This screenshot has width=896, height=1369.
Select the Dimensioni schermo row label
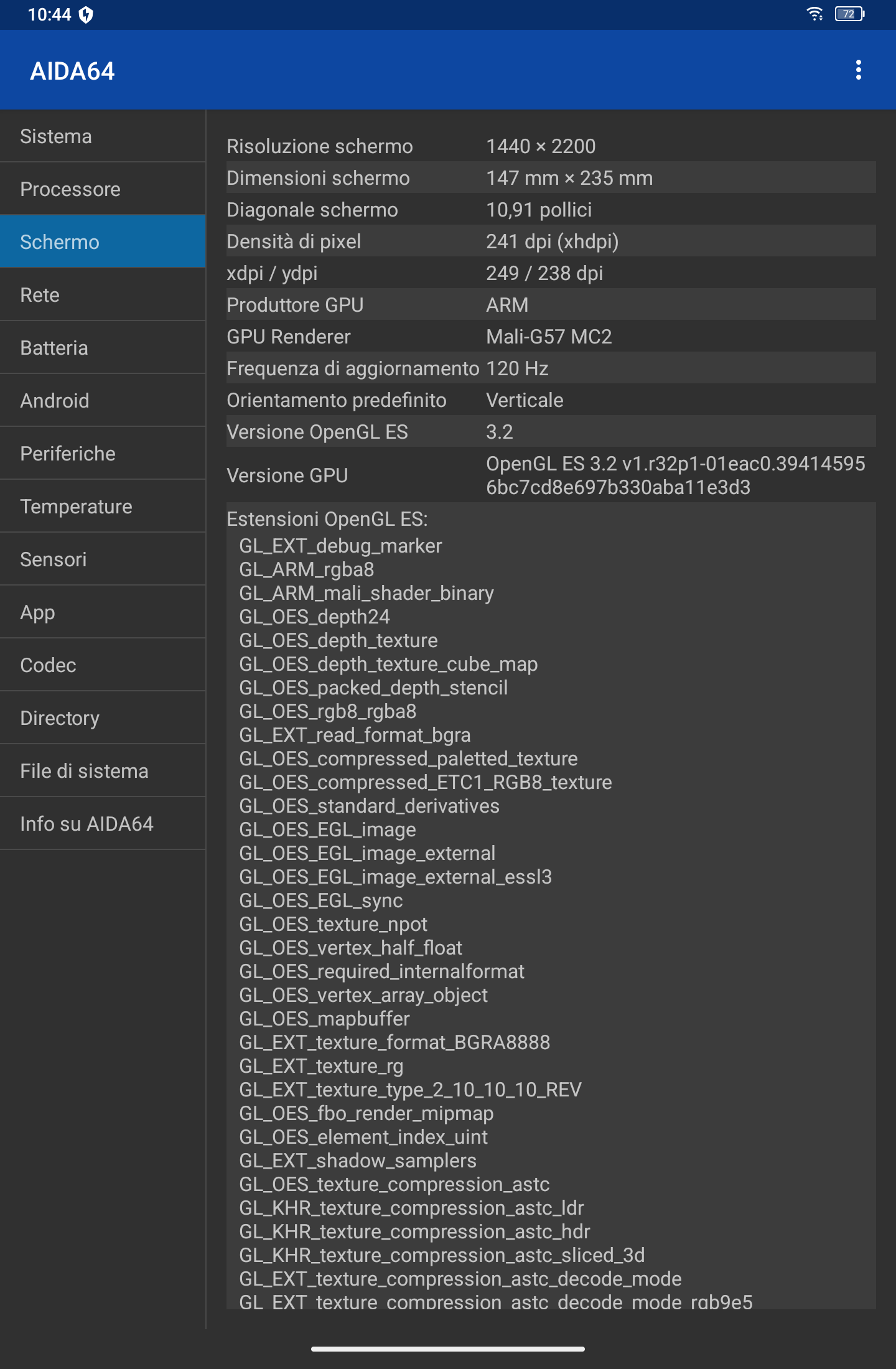click(318, 178)
